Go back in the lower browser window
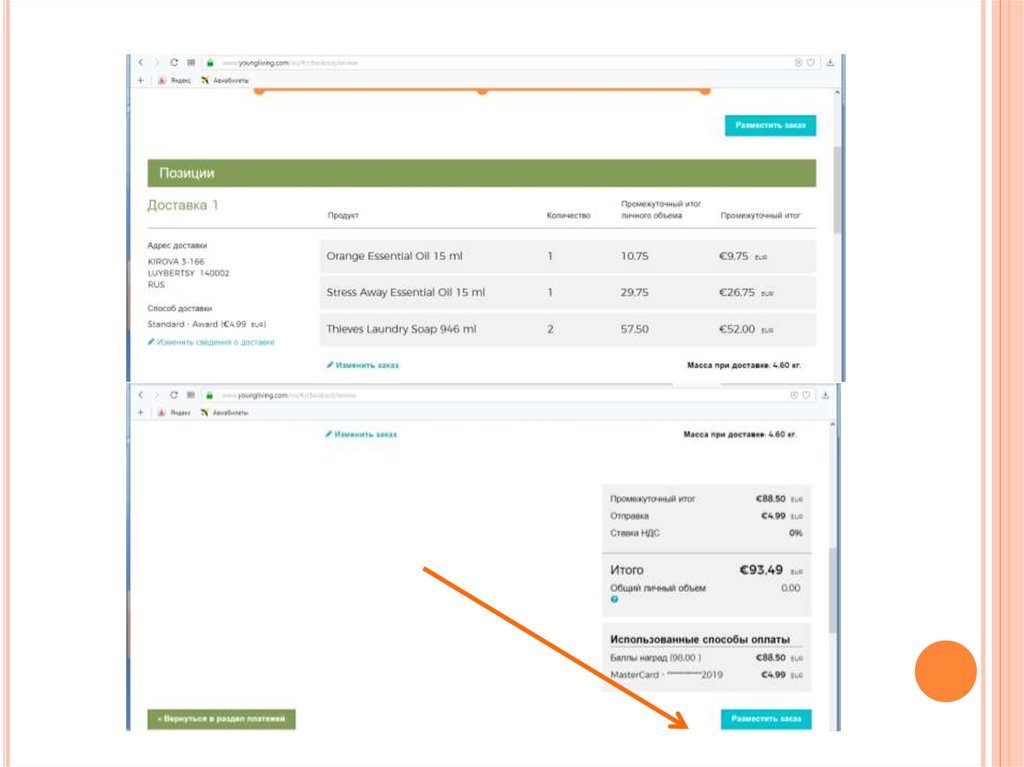Image resolution: width=1024 pixels, height=767 pixels. [x=140, y=395]
